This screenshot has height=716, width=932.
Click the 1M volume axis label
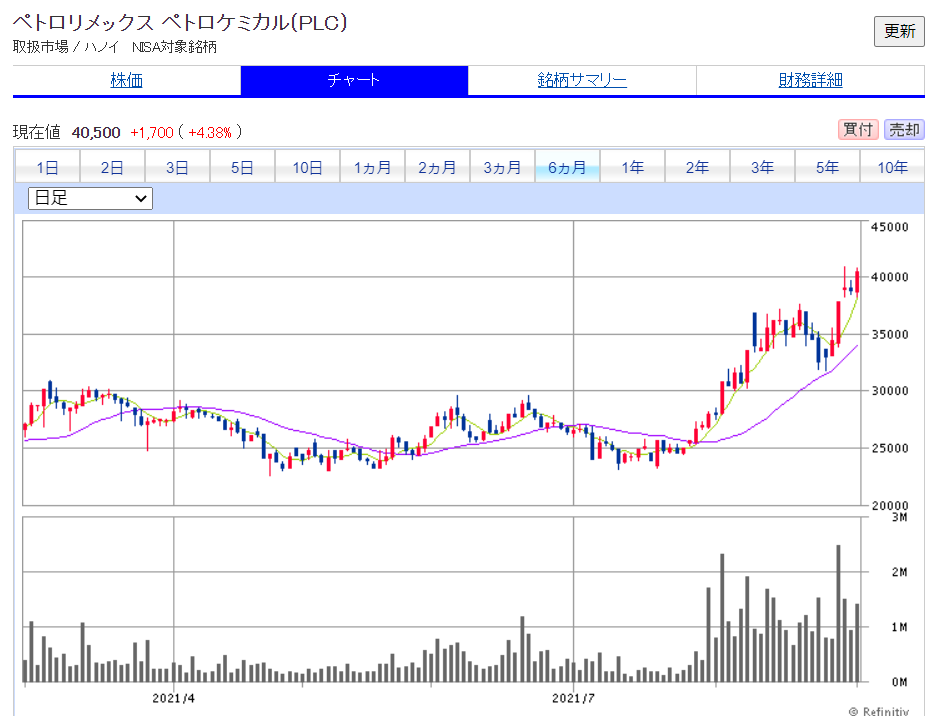(x=899, y=627)
